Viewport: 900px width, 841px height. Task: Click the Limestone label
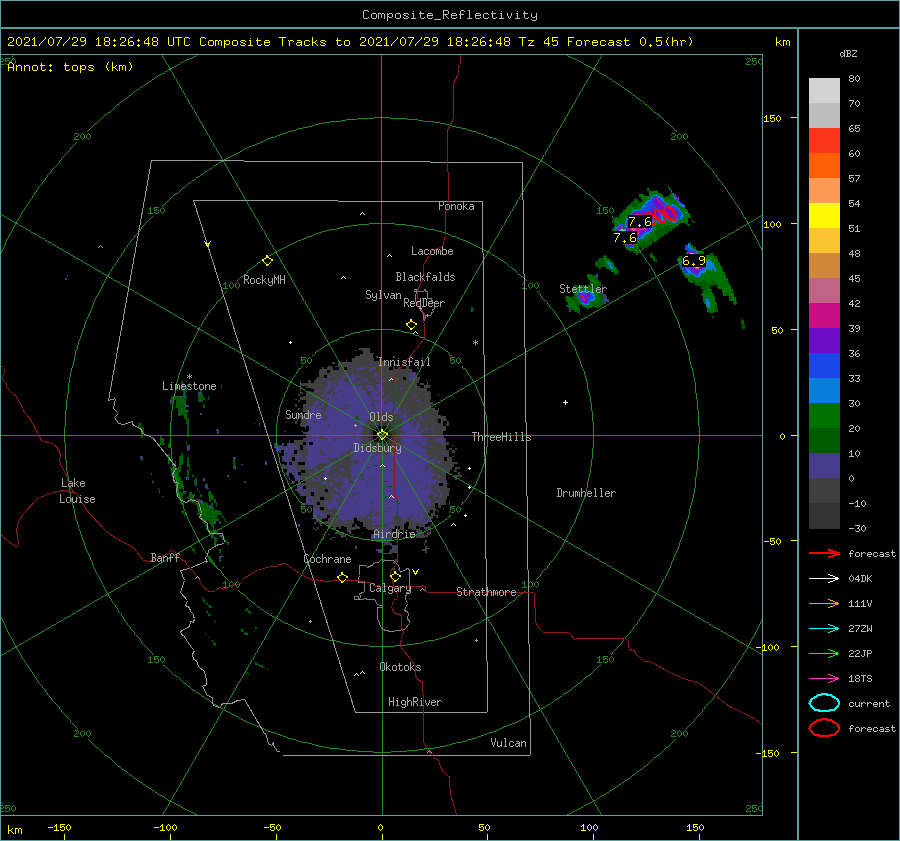[189, 386]
